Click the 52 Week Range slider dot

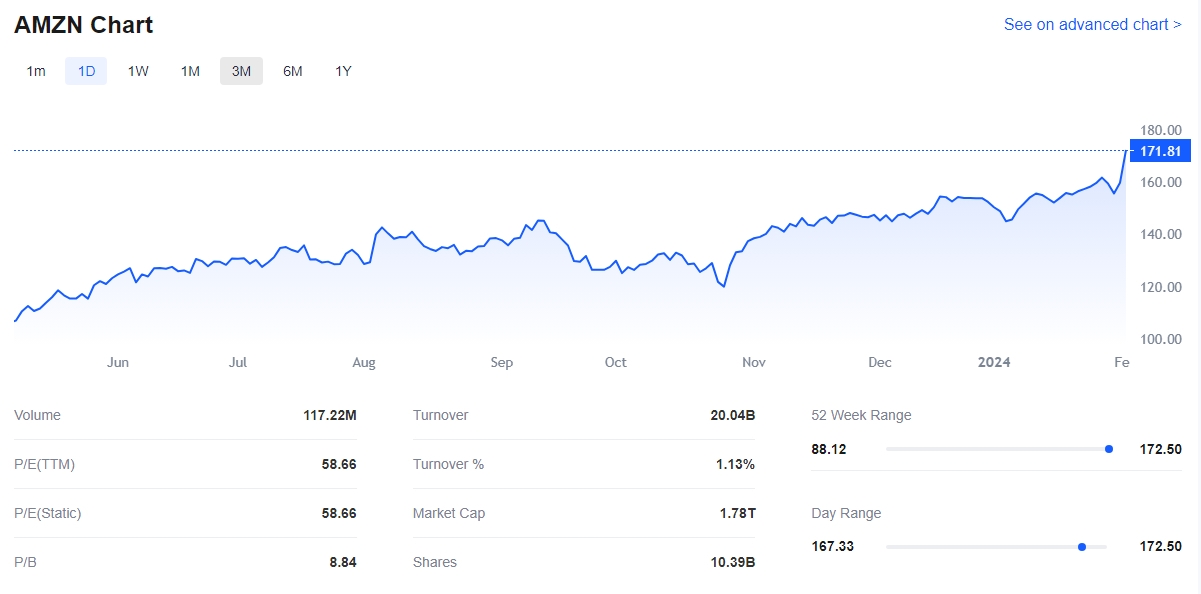point(1109,449)
